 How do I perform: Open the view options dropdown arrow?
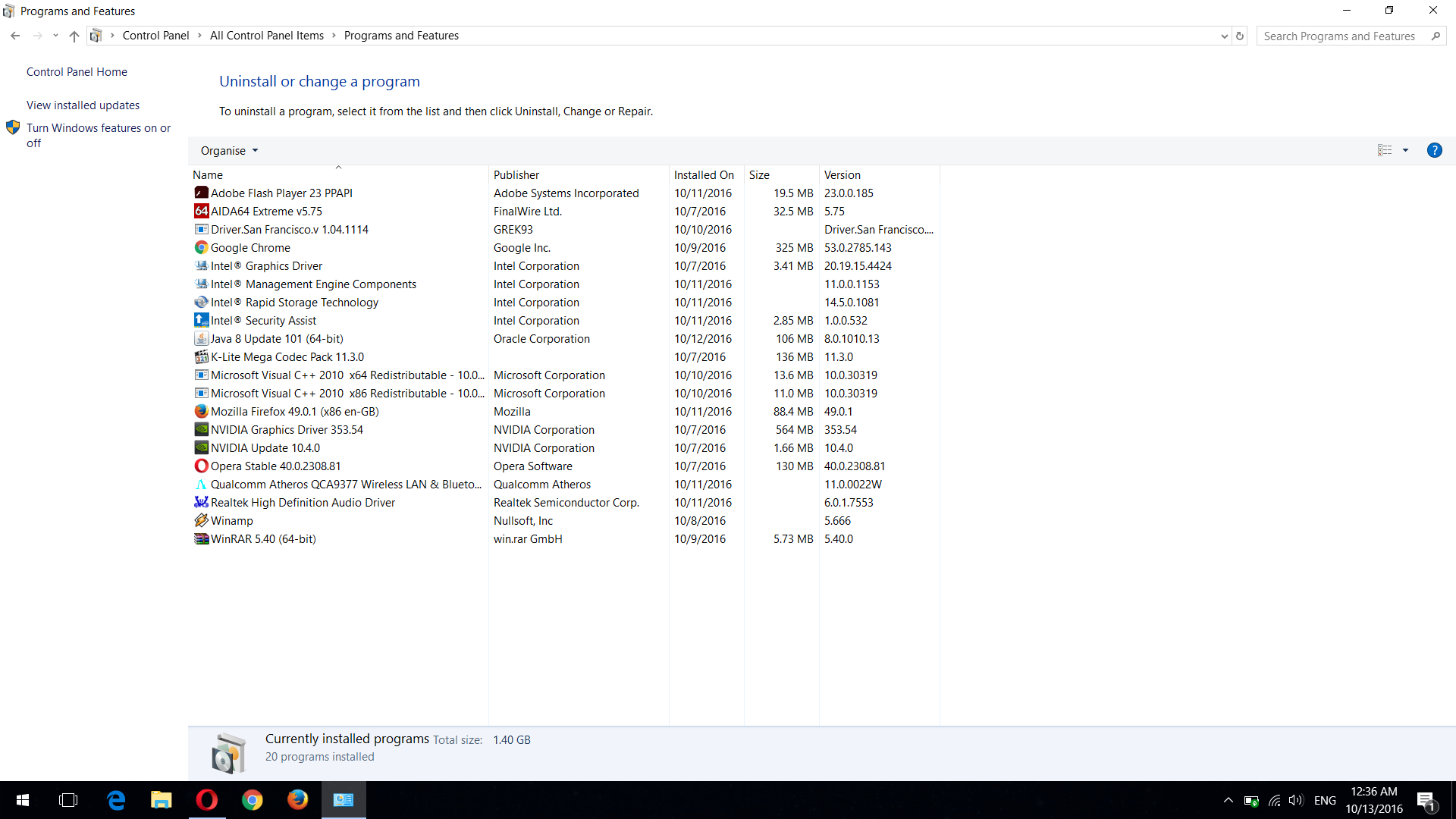(1405, 150)
